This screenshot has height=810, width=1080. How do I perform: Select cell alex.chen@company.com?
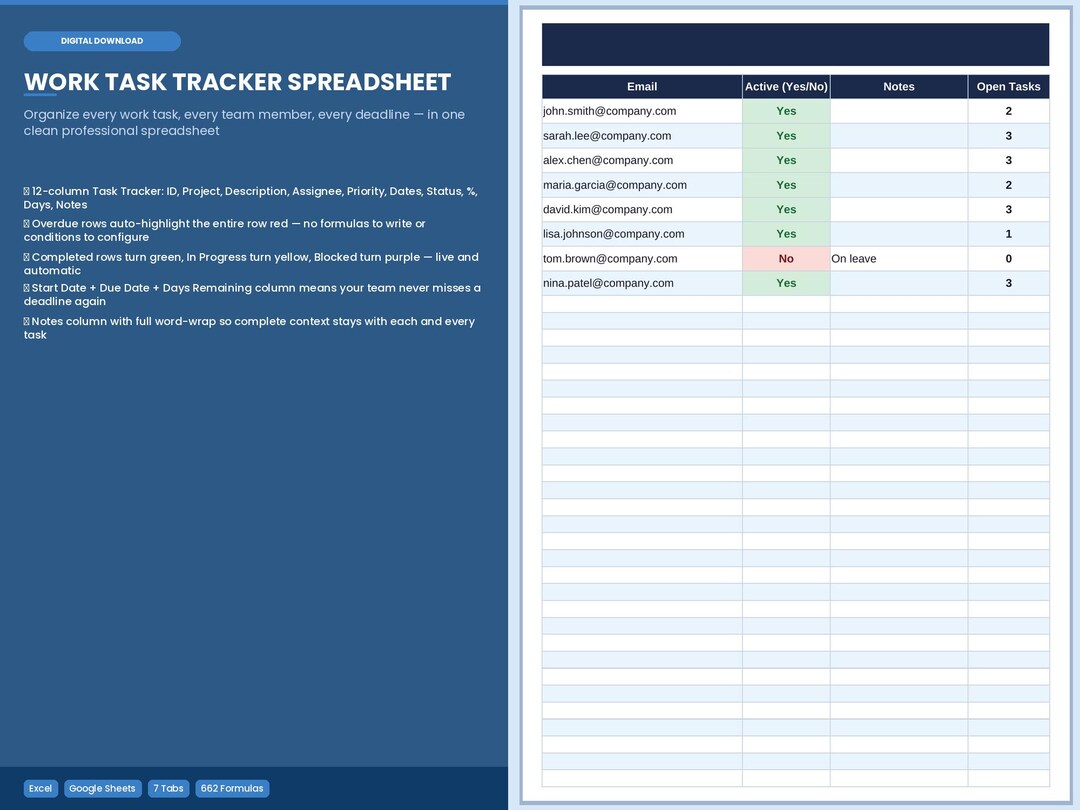pyautogui.click(x=642, y=160)
